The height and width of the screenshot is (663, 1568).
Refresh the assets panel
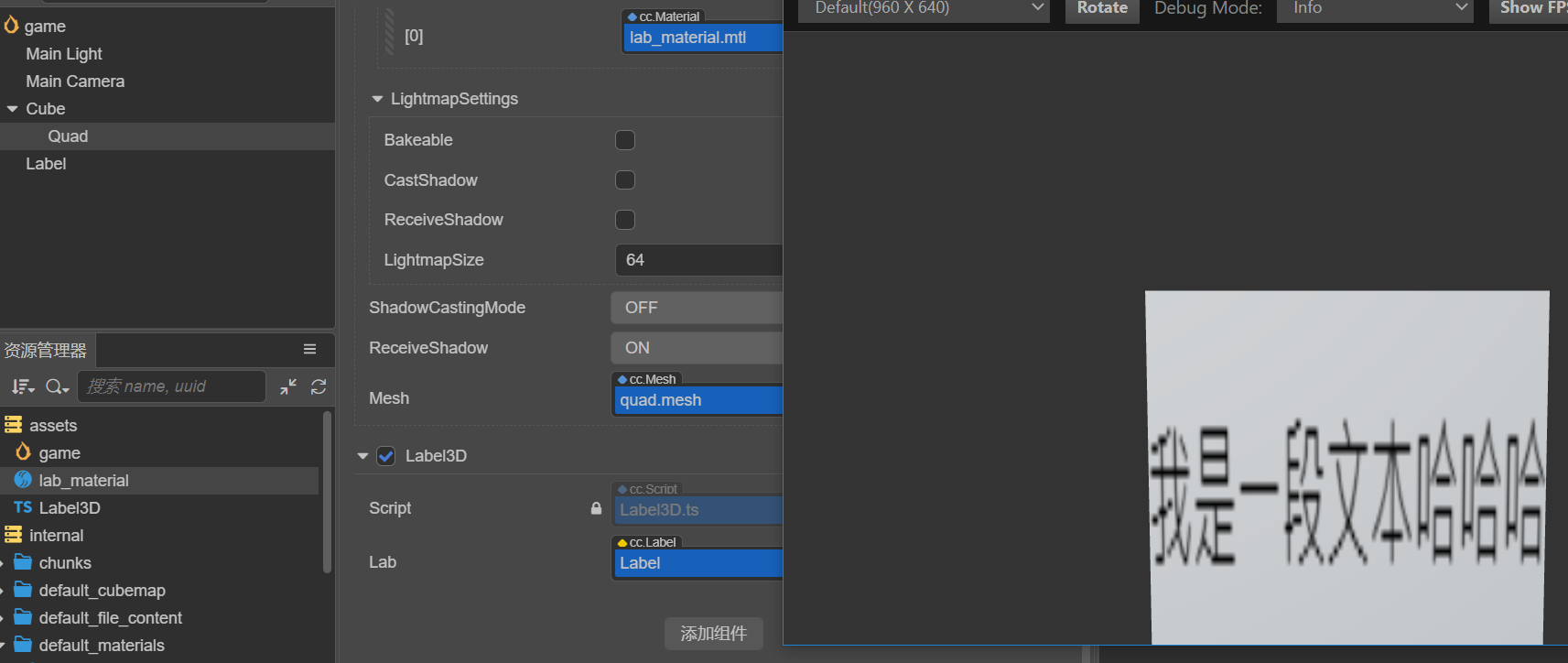coord(319,387)
